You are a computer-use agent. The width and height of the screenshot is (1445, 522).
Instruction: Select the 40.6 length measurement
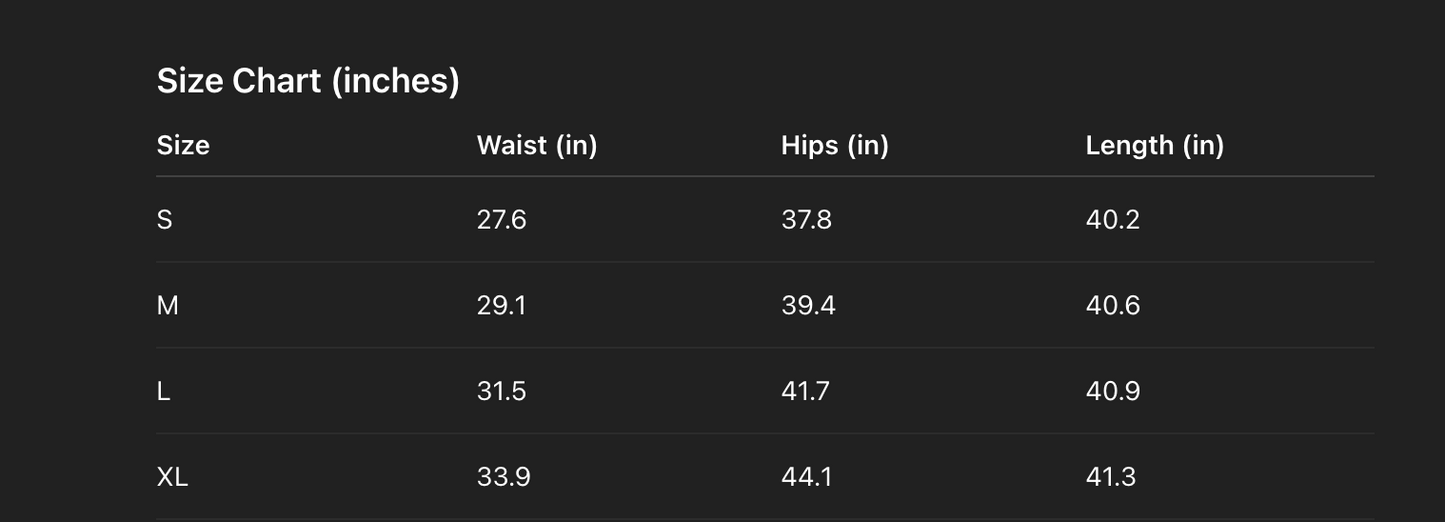point(1113,305)
